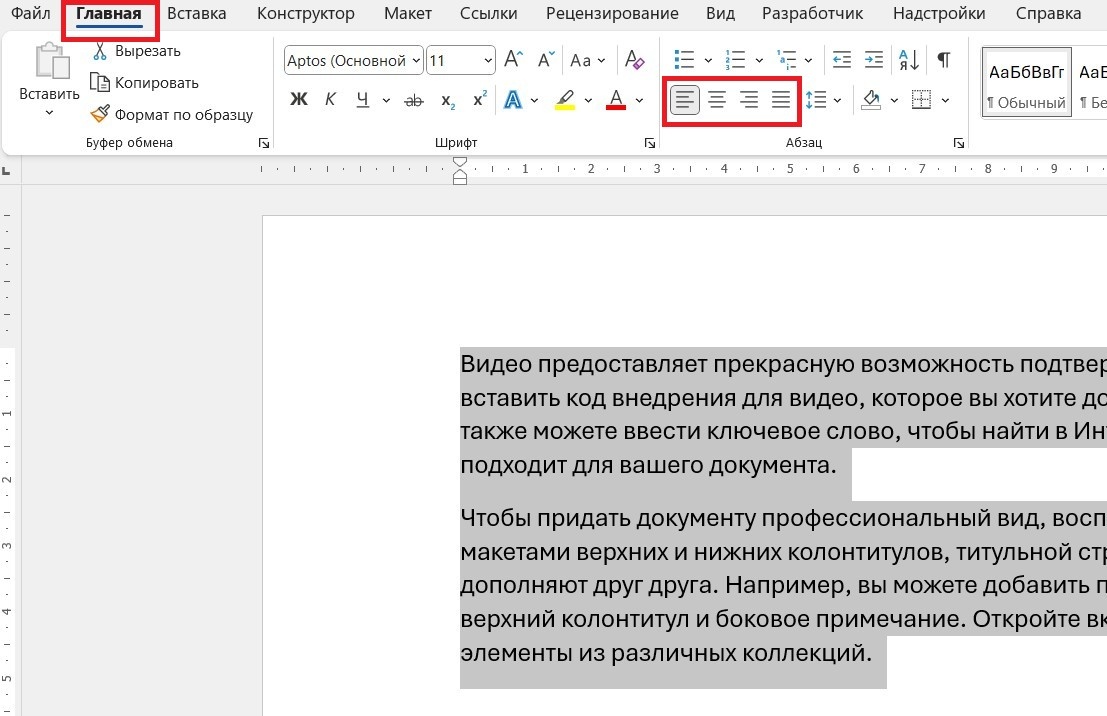
Task: Click the sort (АЯ) icon
Action: [907, 60]
